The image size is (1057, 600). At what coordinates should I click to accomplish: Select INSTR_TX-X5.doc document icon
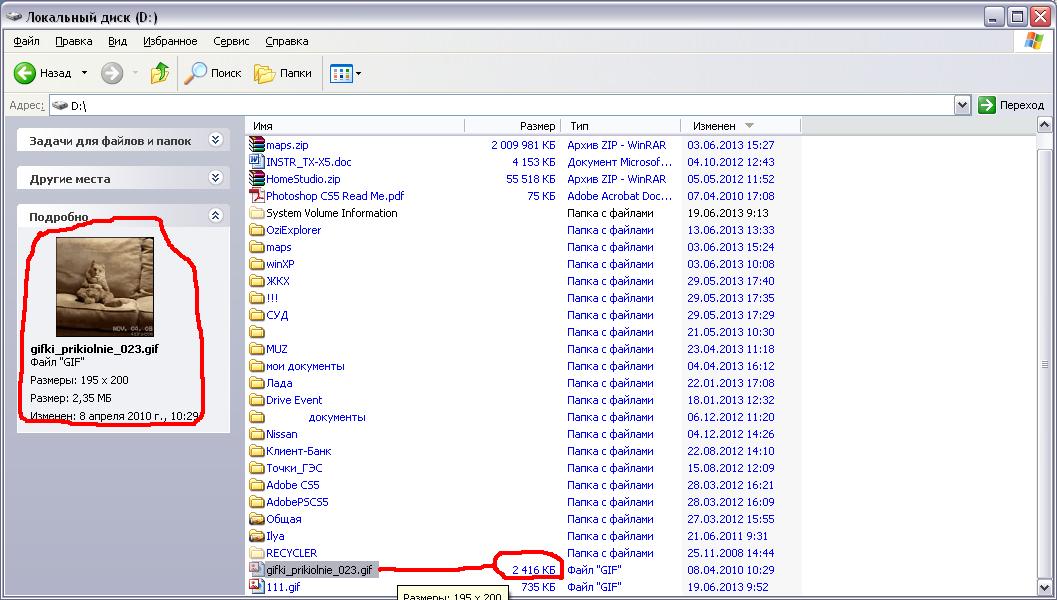click(x=257, y=162)
